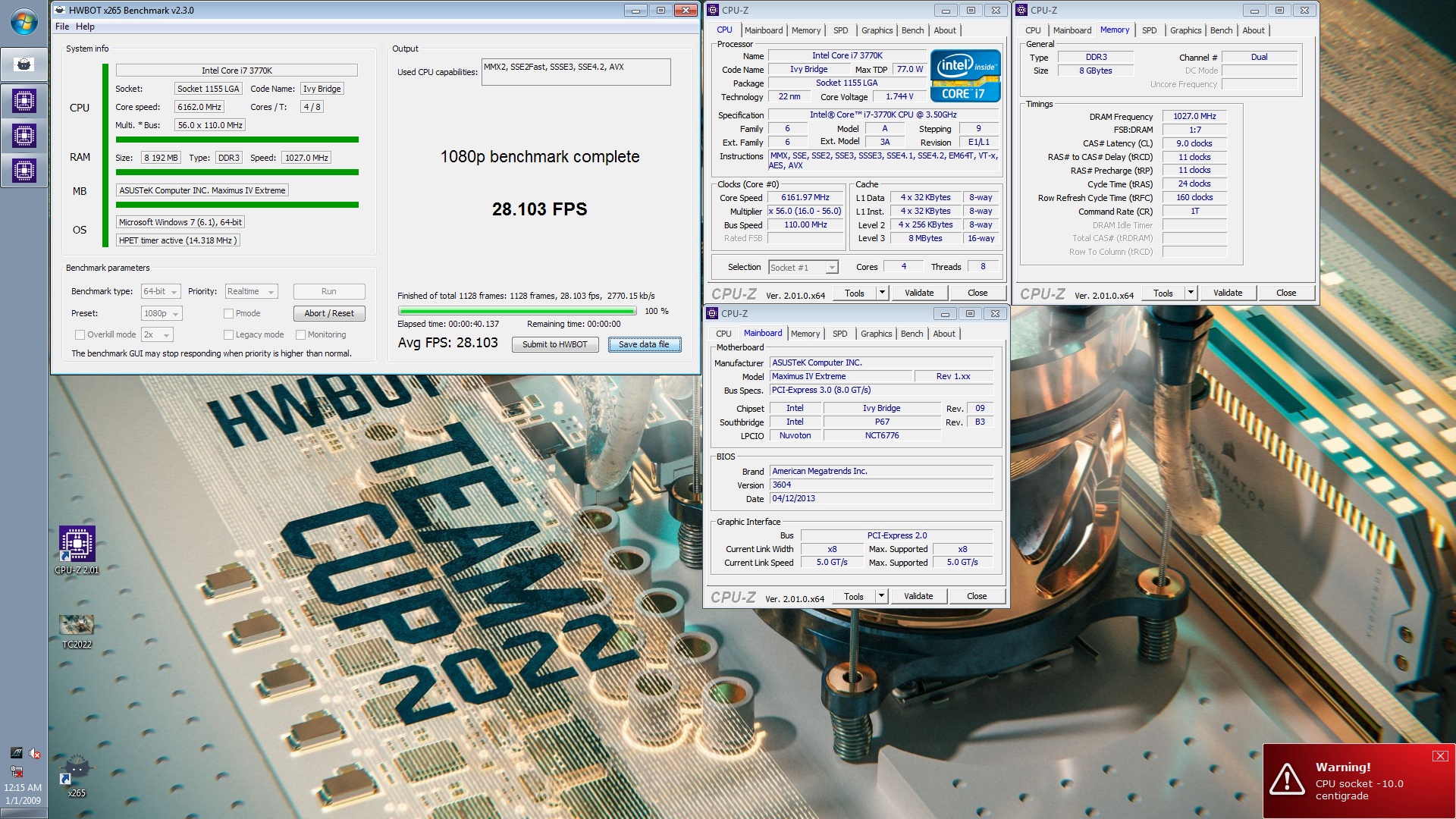This screenshot has width=1456, height=819.
Task: Open the File menu in HWBOT x265
Action: (x=62, y=27)
